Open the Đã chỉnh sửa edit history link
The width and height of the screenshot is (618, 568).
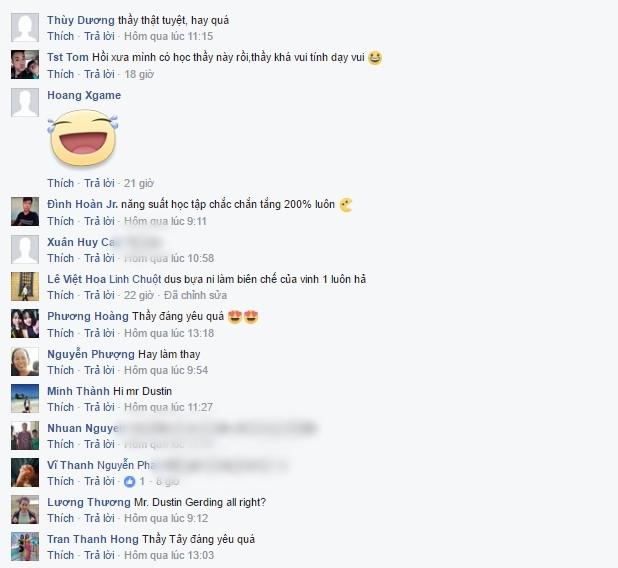195,295
